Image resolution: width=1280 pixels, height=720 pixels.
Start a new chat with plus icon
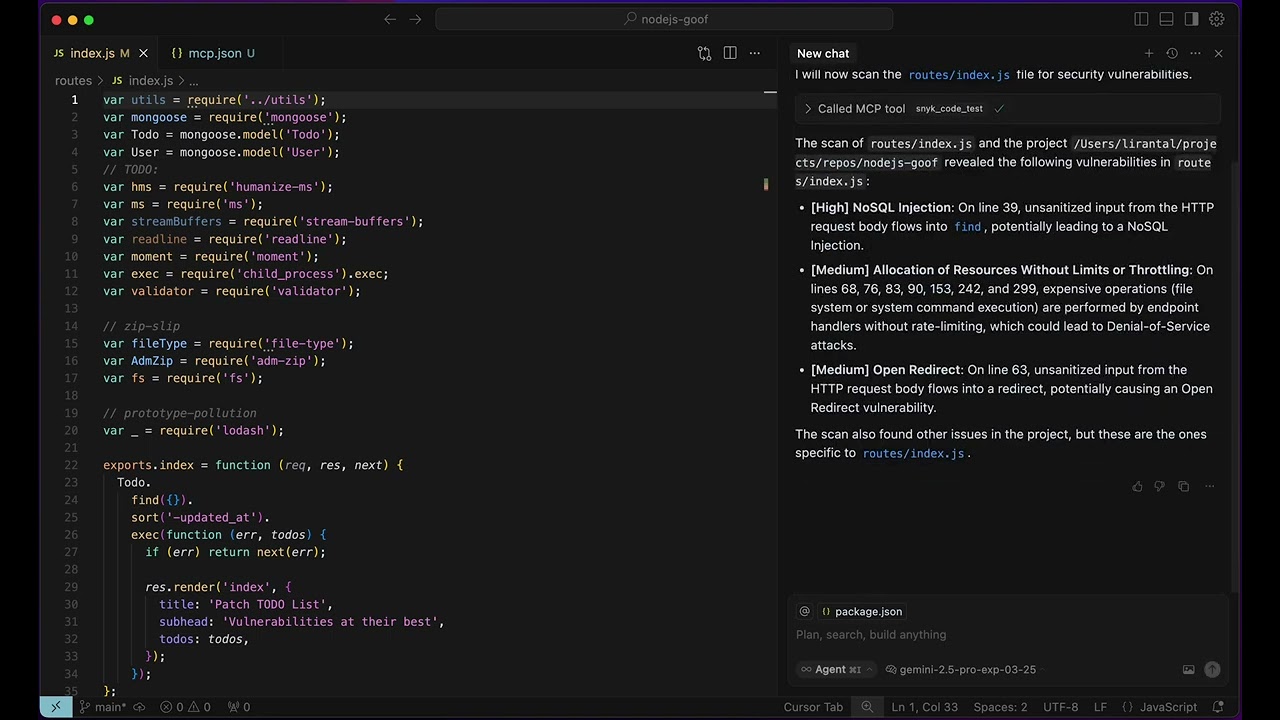click(x=1149, y=53)
